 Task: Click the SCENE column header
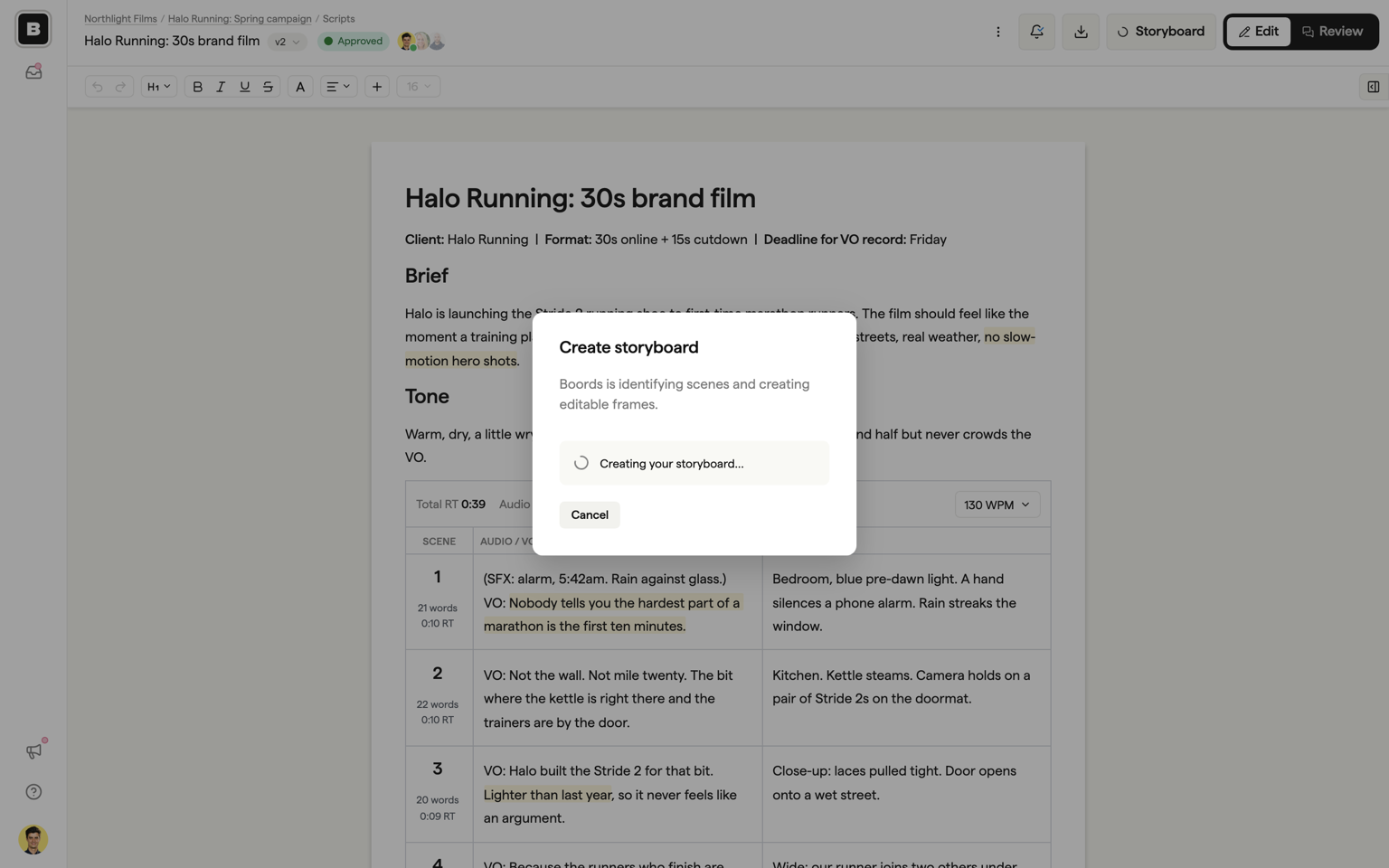click(439, 541)
